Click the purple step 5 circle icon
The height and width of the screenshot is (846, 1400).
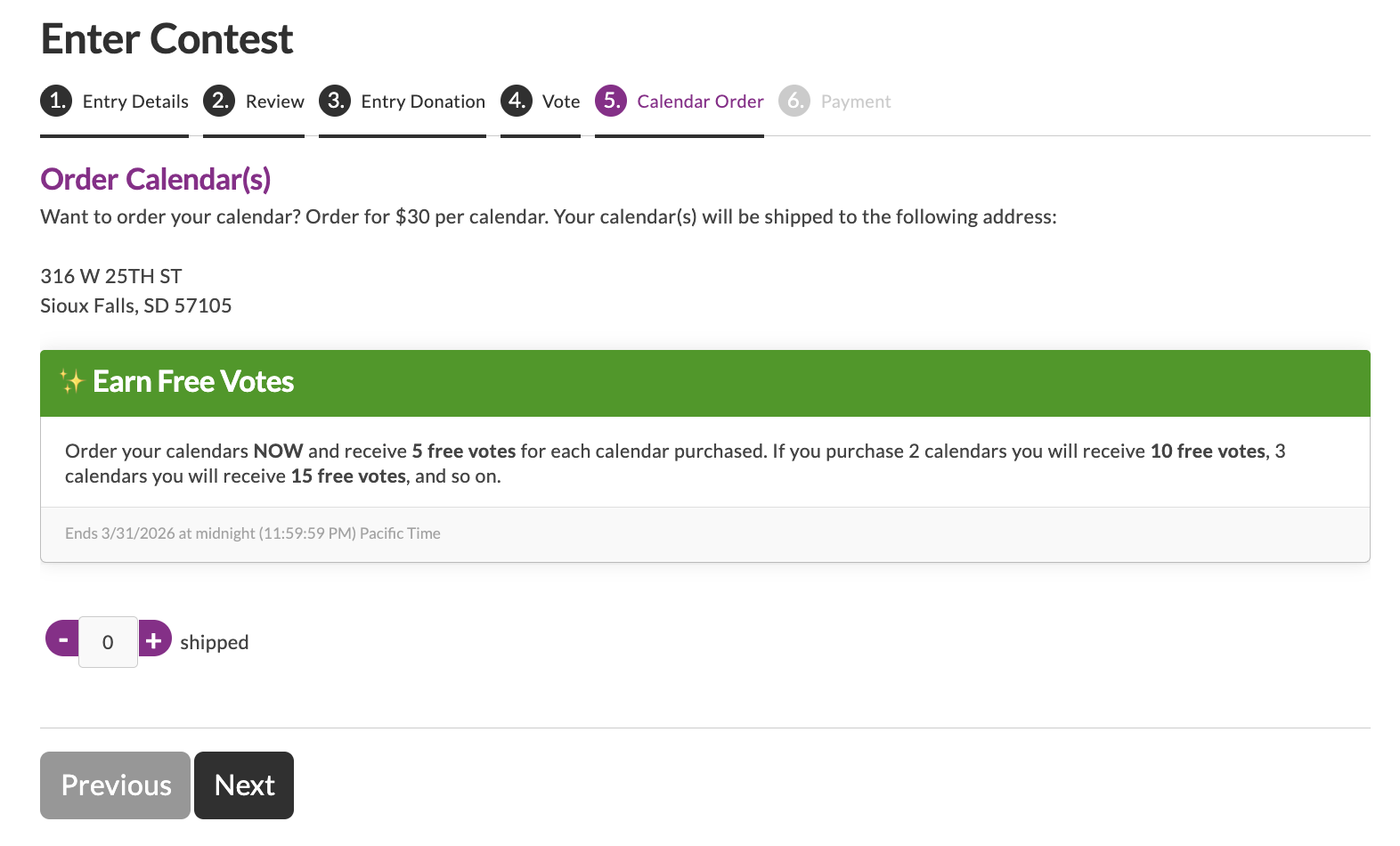pos(611,101)
